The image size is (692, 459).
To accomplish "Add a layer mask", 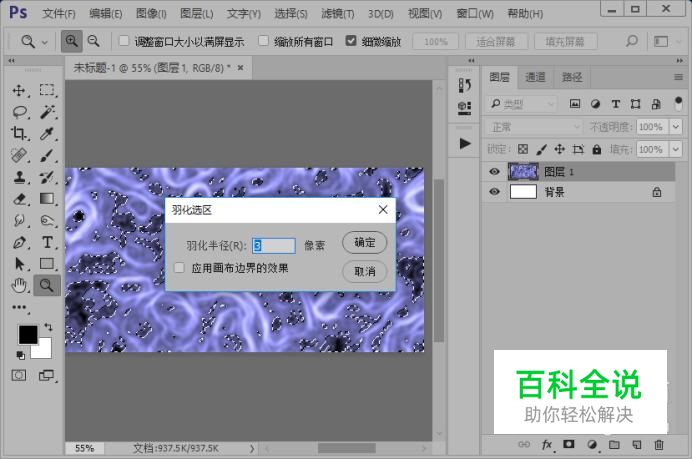I will pos(569,444).
